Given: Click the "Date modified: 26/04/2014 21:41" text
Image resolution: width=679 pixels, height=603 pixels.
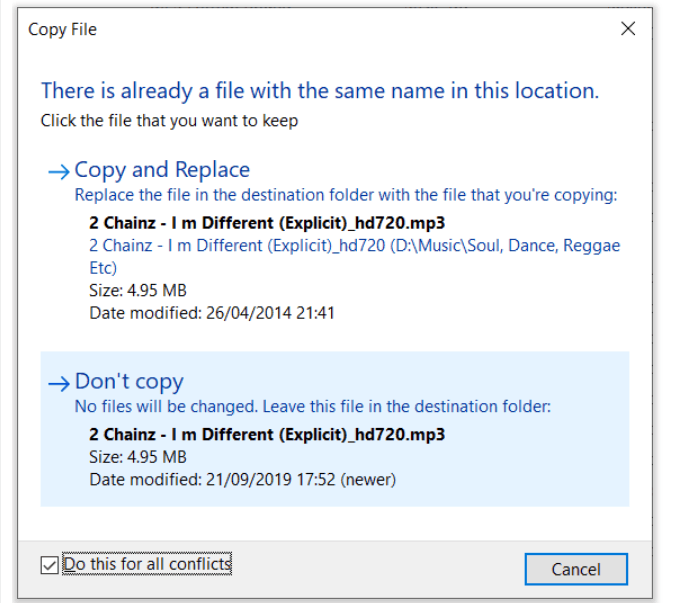Looking at the screenshot, I should (212, 313).
